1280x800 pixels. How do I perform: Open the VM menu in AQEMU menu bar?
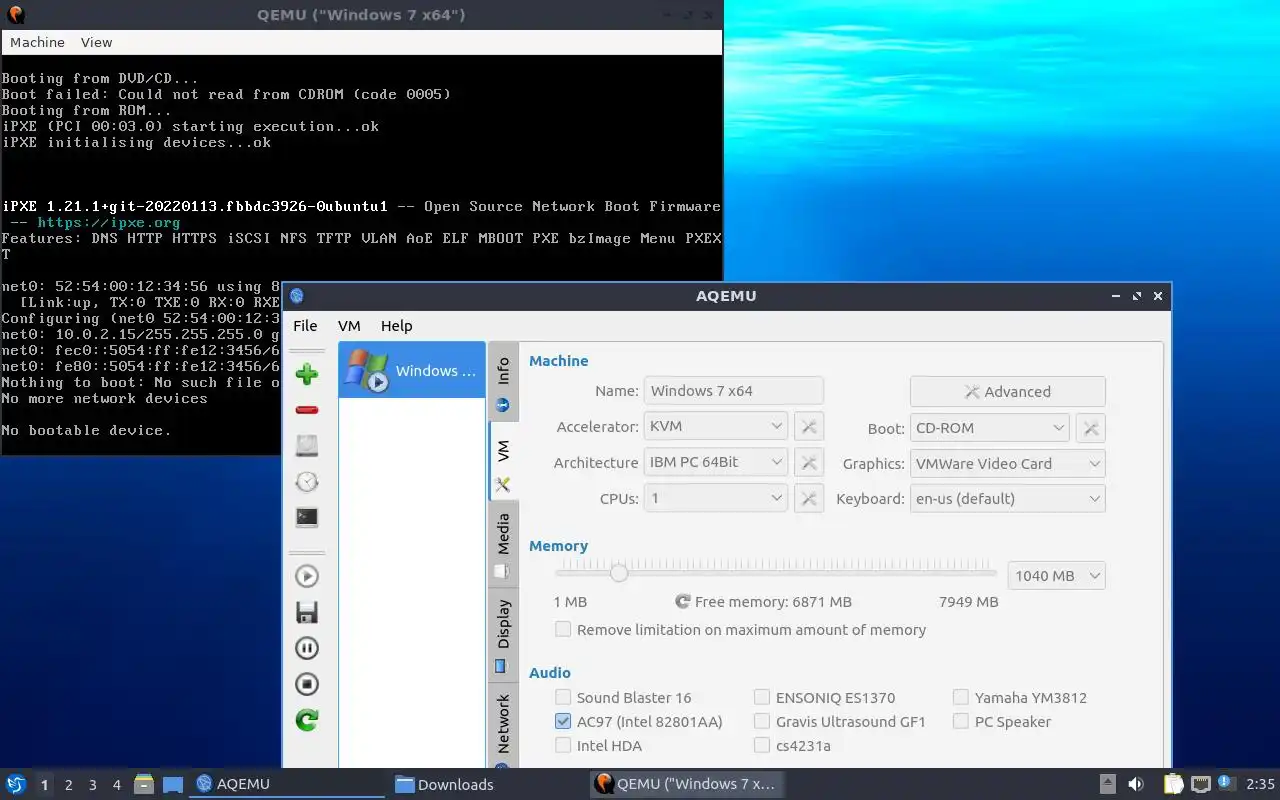click(x=349, y=326)
